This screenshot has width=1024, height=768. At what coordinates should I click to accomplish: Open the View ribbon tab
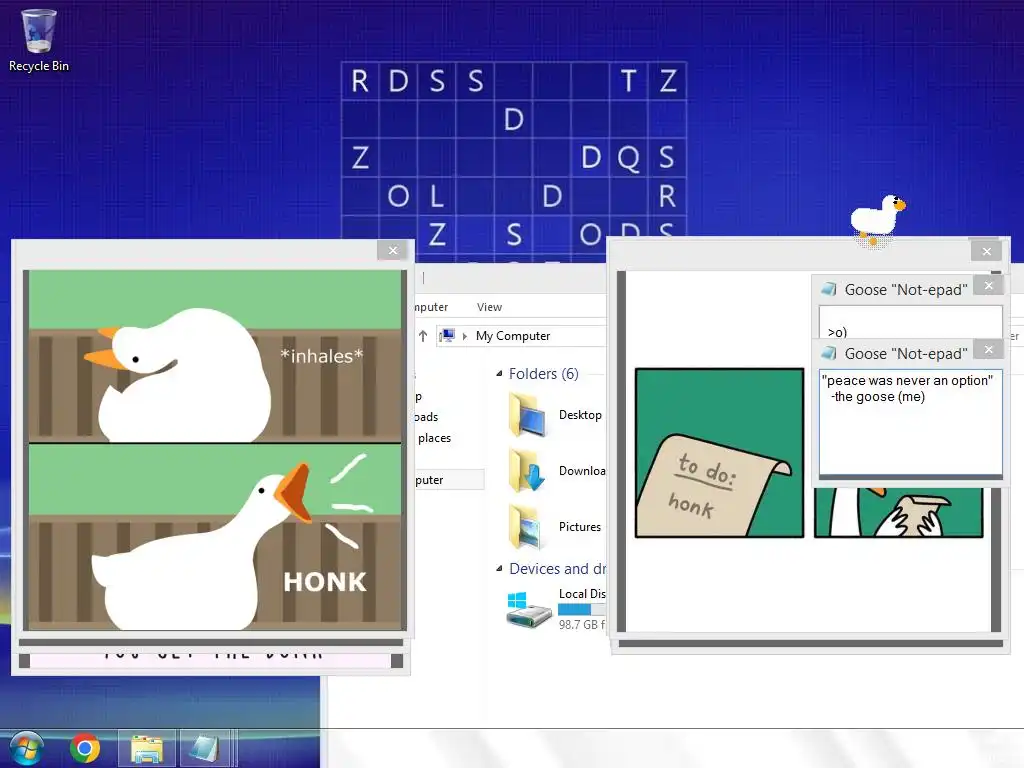tap(489, 307)
